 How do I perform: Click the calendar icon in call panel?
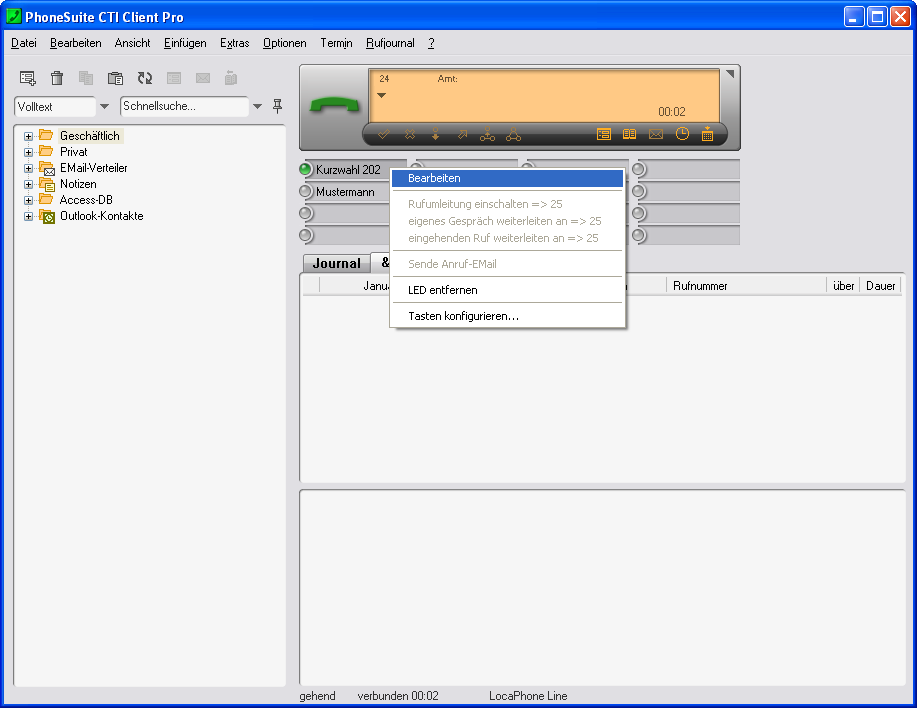[x=708, y=134]
